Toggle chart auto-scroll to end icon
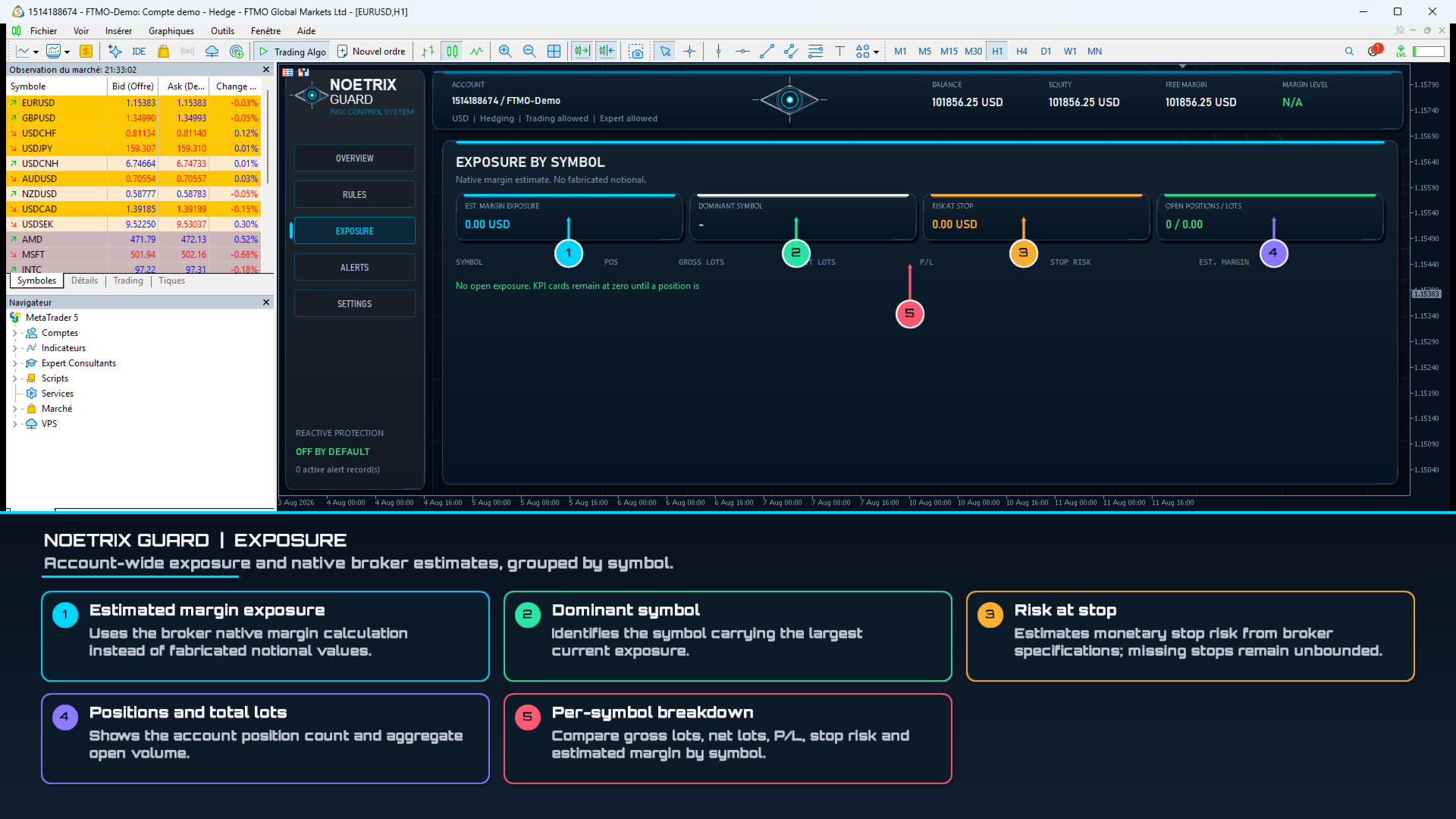This screenshot has height=819, width=1456. click(x=582, y=52)
